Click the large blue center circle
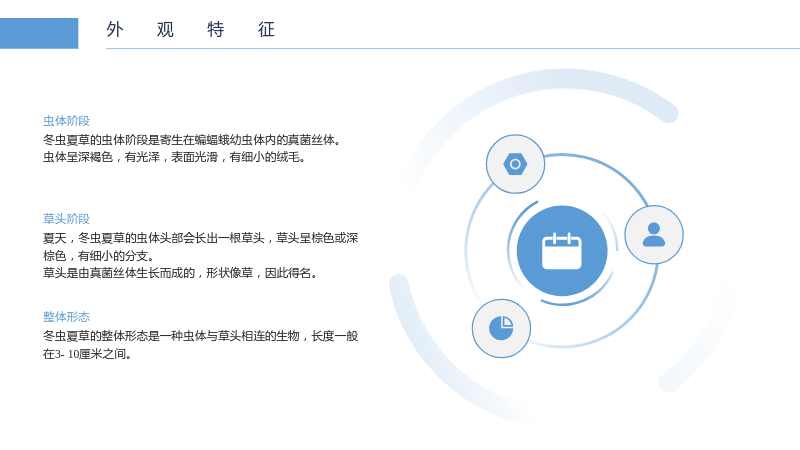 (562, 251)
